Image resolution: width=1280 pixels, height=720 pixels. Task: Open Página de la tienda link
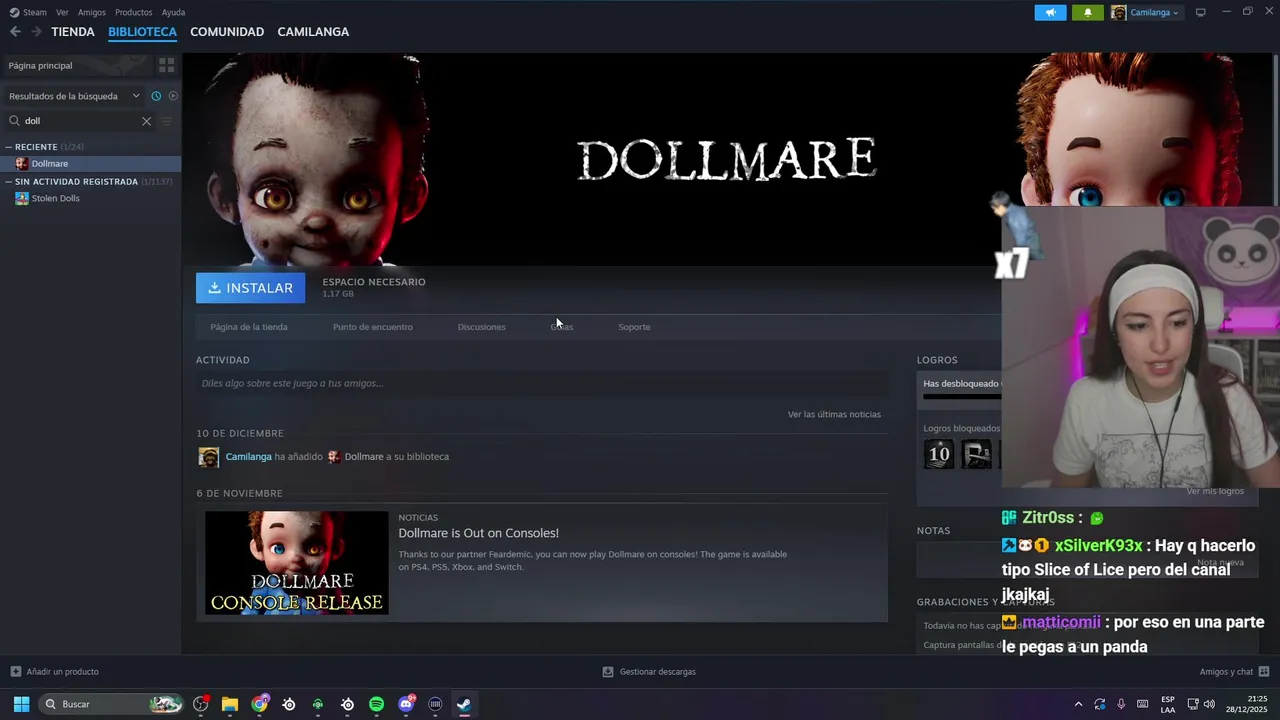[x=249, y=327]
